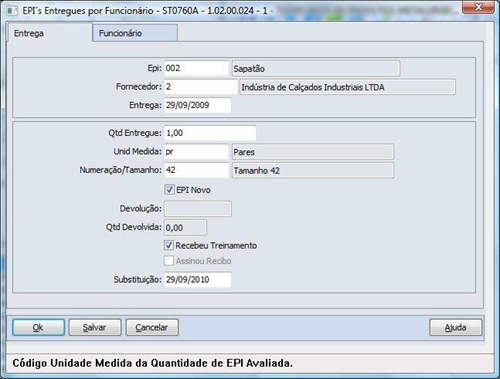Select the Entrega tab
The width and height of the screenshot is (500, 379).
tap(49, 33)
